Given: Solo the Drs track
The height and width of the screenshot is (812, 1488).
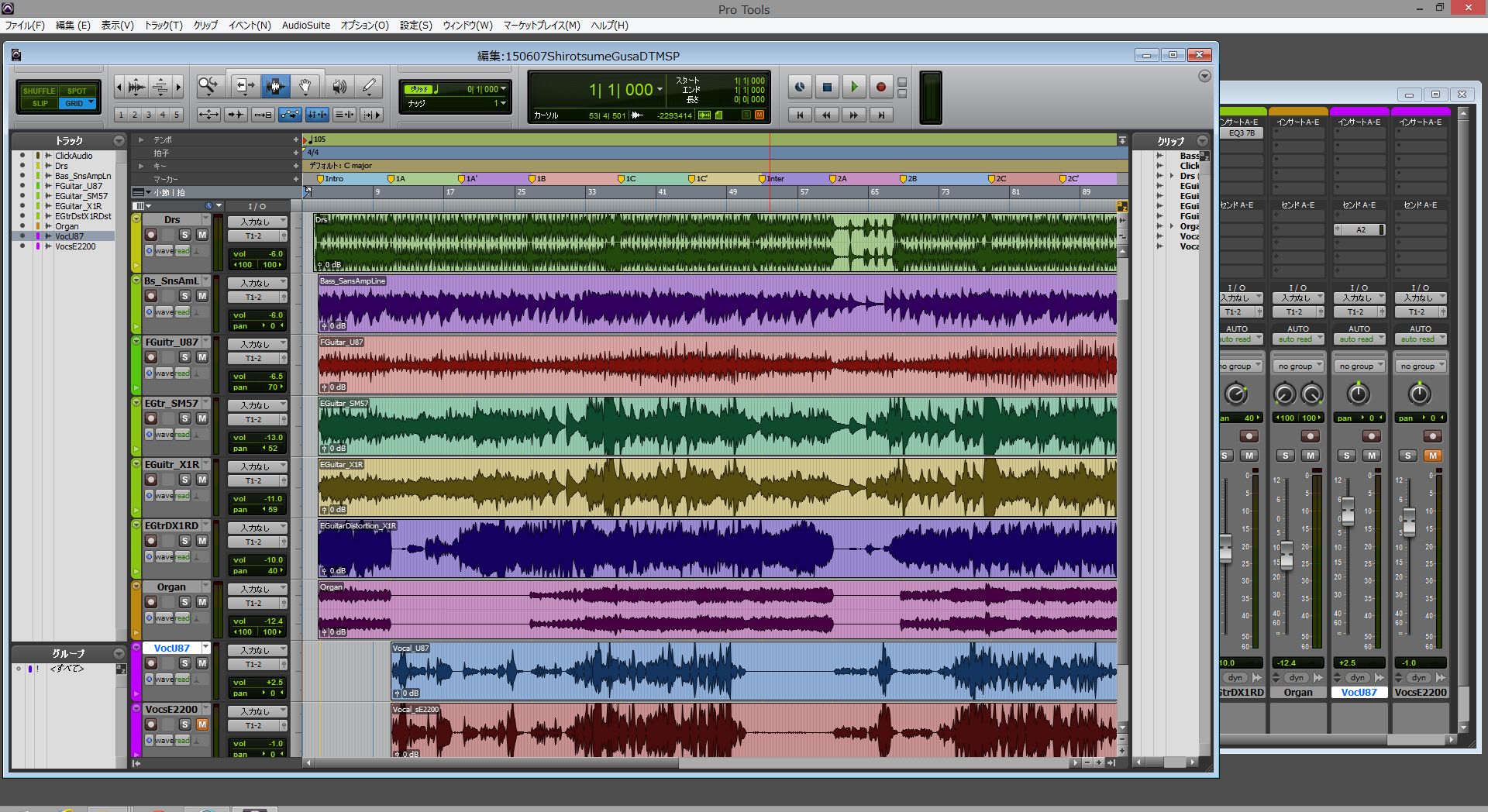Looking at the screenshot, I should click(184, 235).
